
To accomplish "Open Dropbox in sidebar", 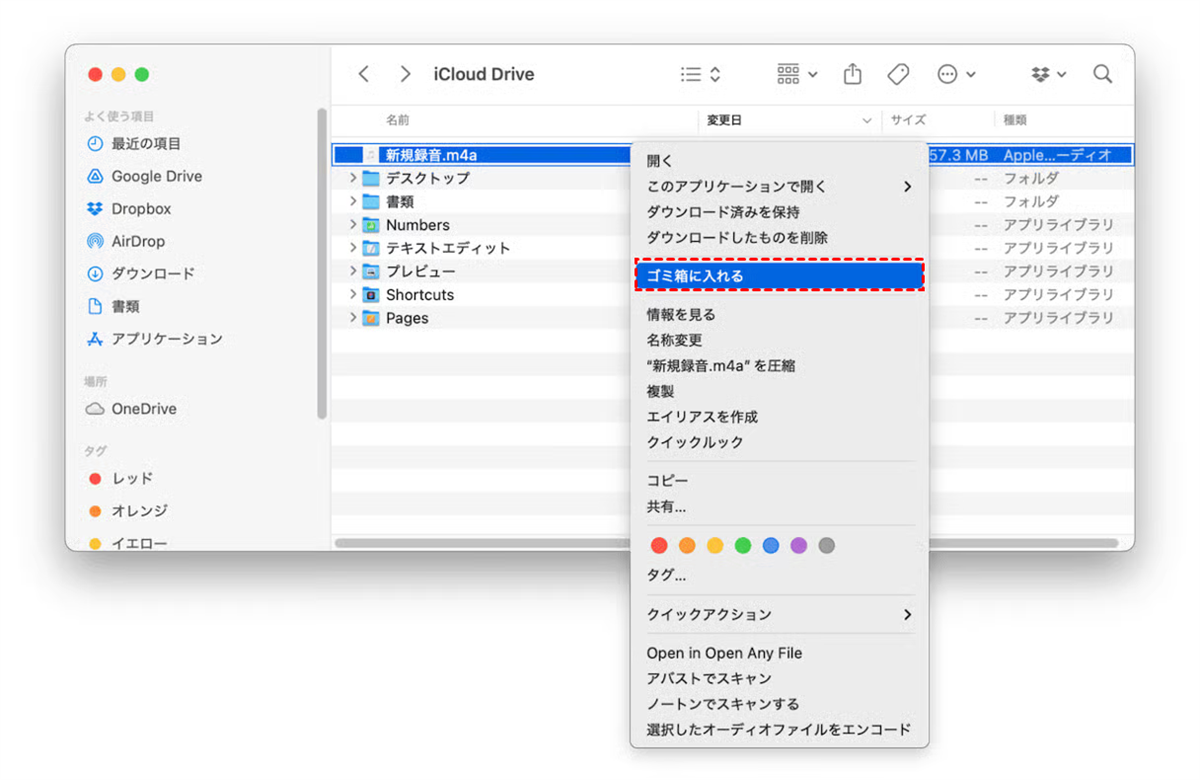I will pyautogui.click(x=129, y=209).
